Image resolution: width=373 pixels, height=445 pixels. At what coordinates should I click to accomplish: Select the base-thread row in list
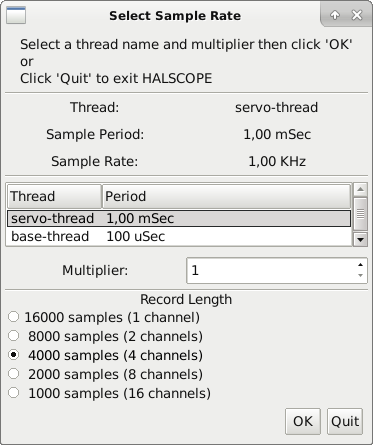179,236
